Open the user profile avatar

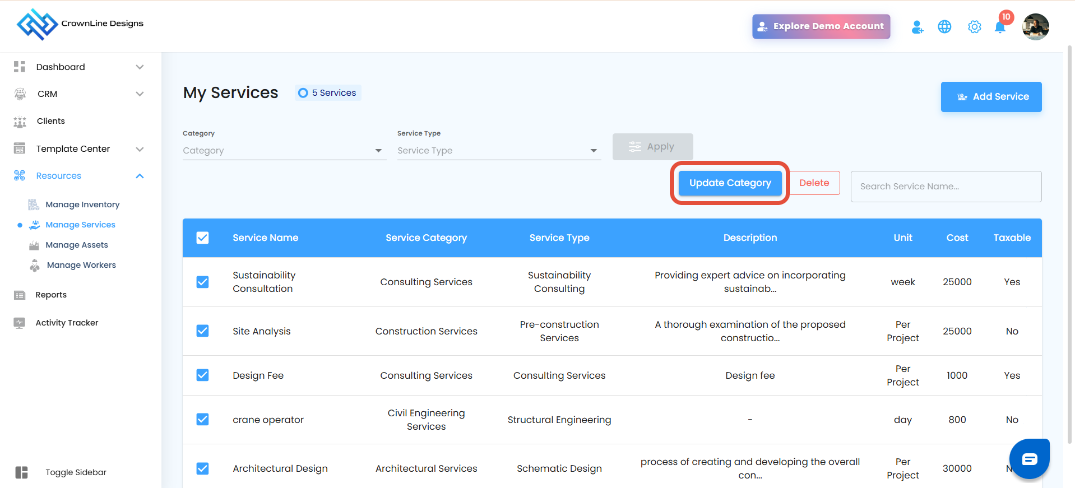click(1036, 27)
